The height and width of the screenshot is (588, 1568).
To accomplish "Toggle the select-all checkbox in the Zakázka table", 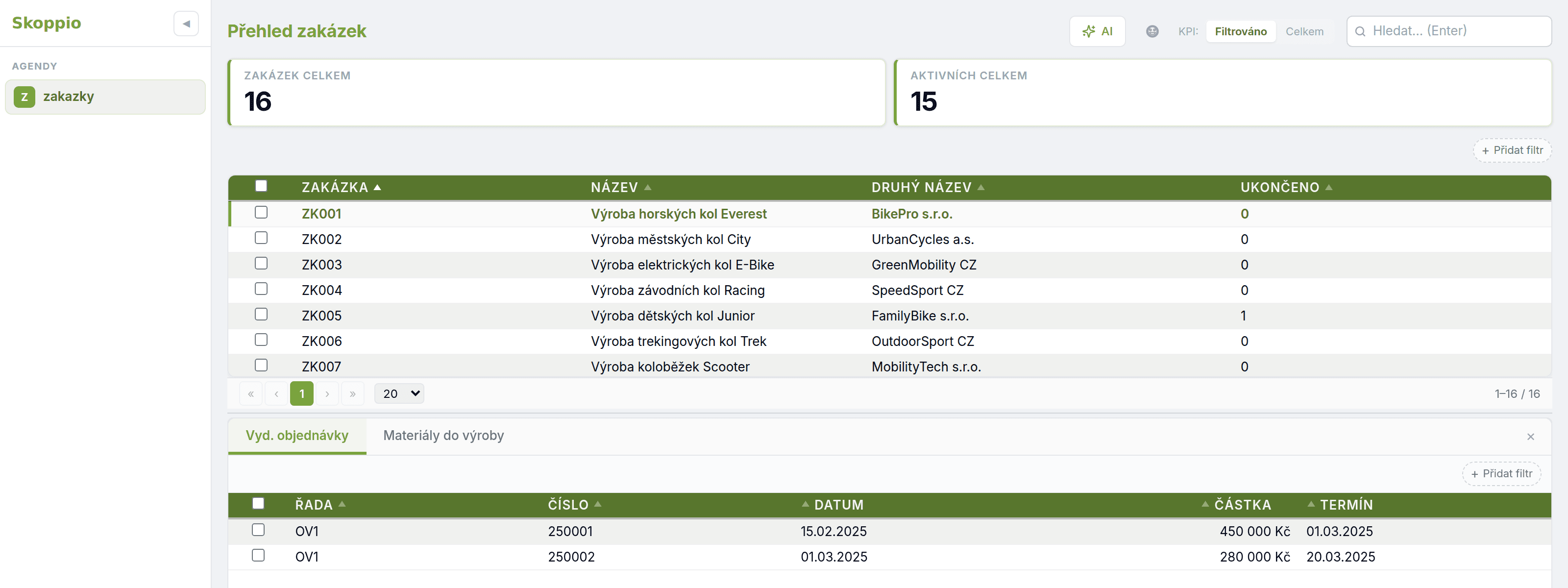I will click(261, 186).
